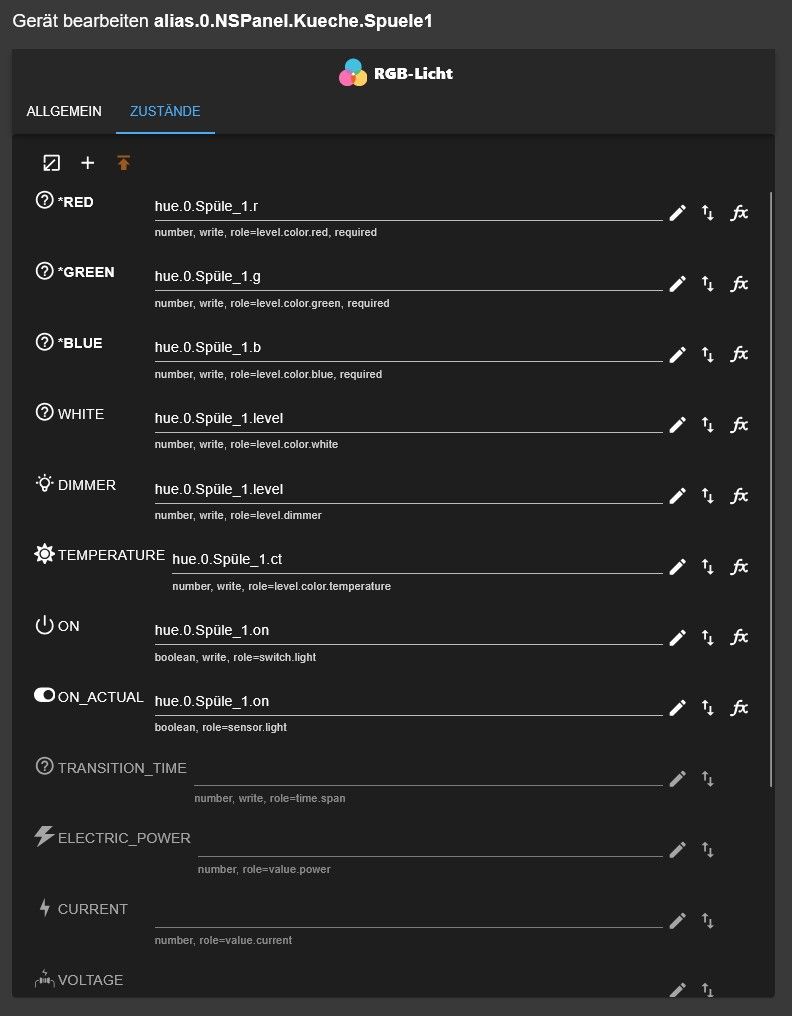Click the swap arrows icon for BLUE state
This screenshot has width=792, height=1016.
click(x=708, y=354)
